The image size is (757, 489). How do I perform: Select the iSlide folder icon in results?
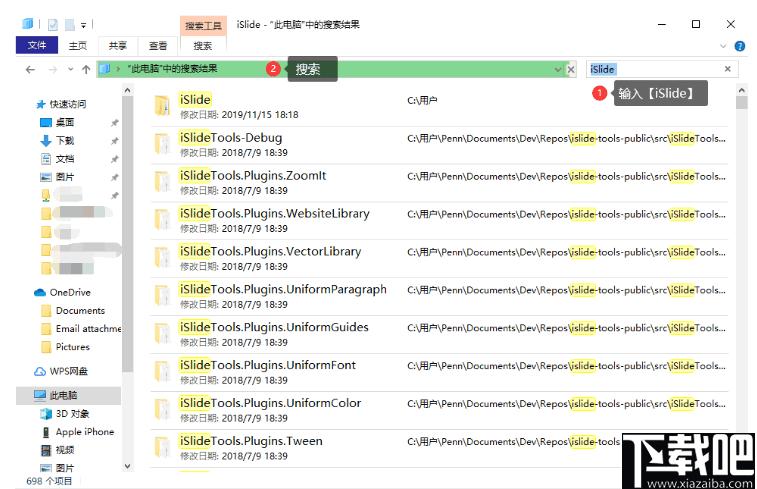[x=162, y=106]
